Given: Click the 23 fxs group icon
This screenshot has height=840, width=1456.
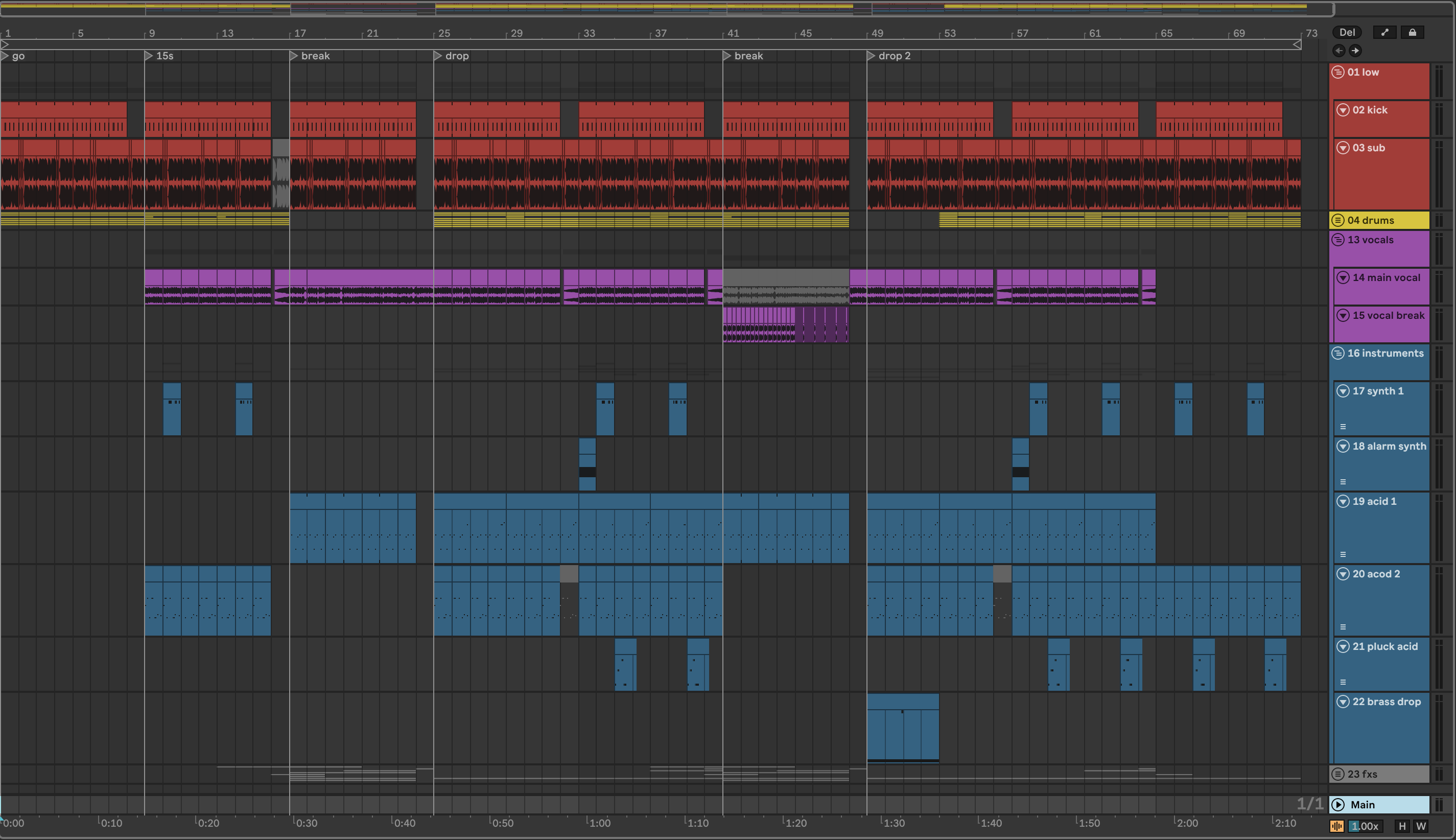Looking at the screenshot, I should tap(1338, 774).
